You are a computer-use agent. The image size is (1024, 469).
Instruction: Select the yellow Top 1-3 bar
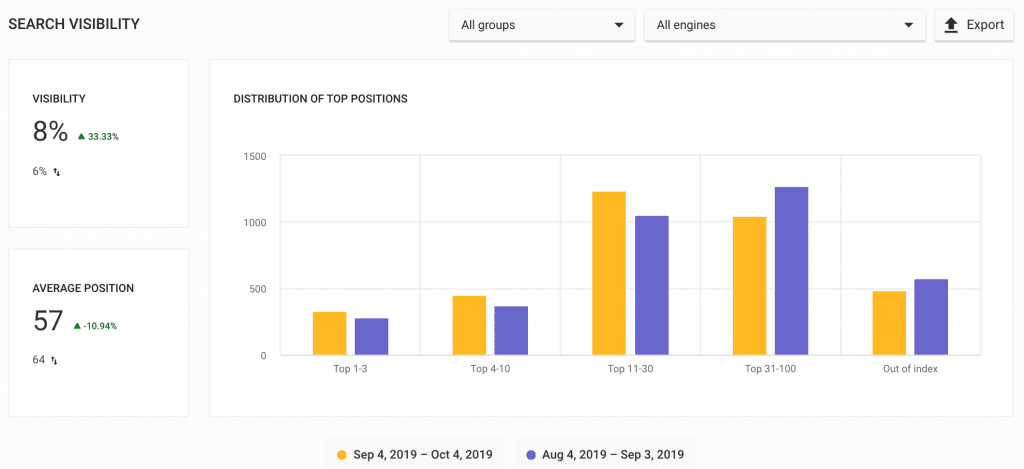pyautogui.click(x=329, y=333)
